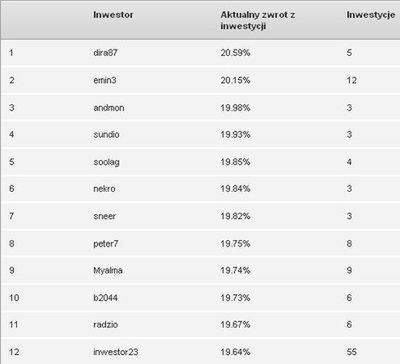Sort by Aktualny zwrot z inwestycji header
400x364 pixels.
coord(258,20)
